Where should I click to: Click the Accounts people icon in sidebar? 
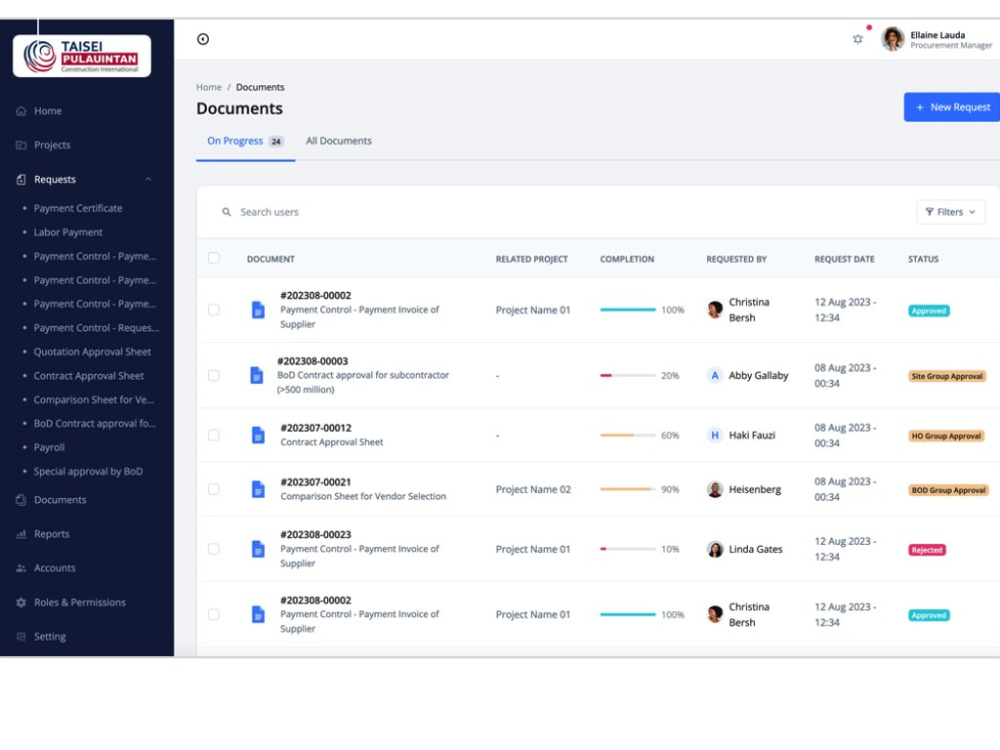(x=21, y=568)
